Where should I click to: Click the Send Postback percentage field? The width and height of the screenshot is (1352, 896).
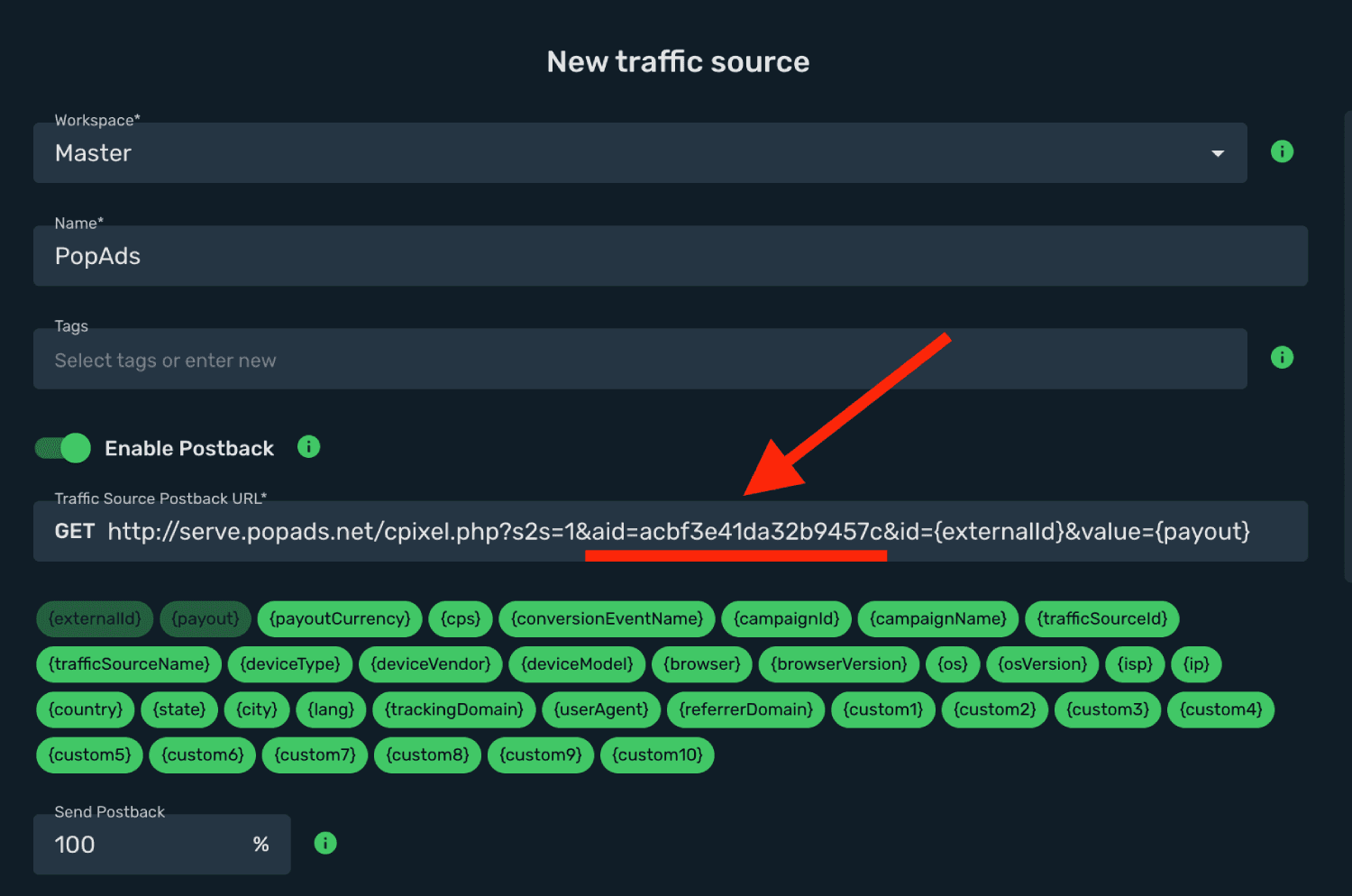tap(162, 845)
